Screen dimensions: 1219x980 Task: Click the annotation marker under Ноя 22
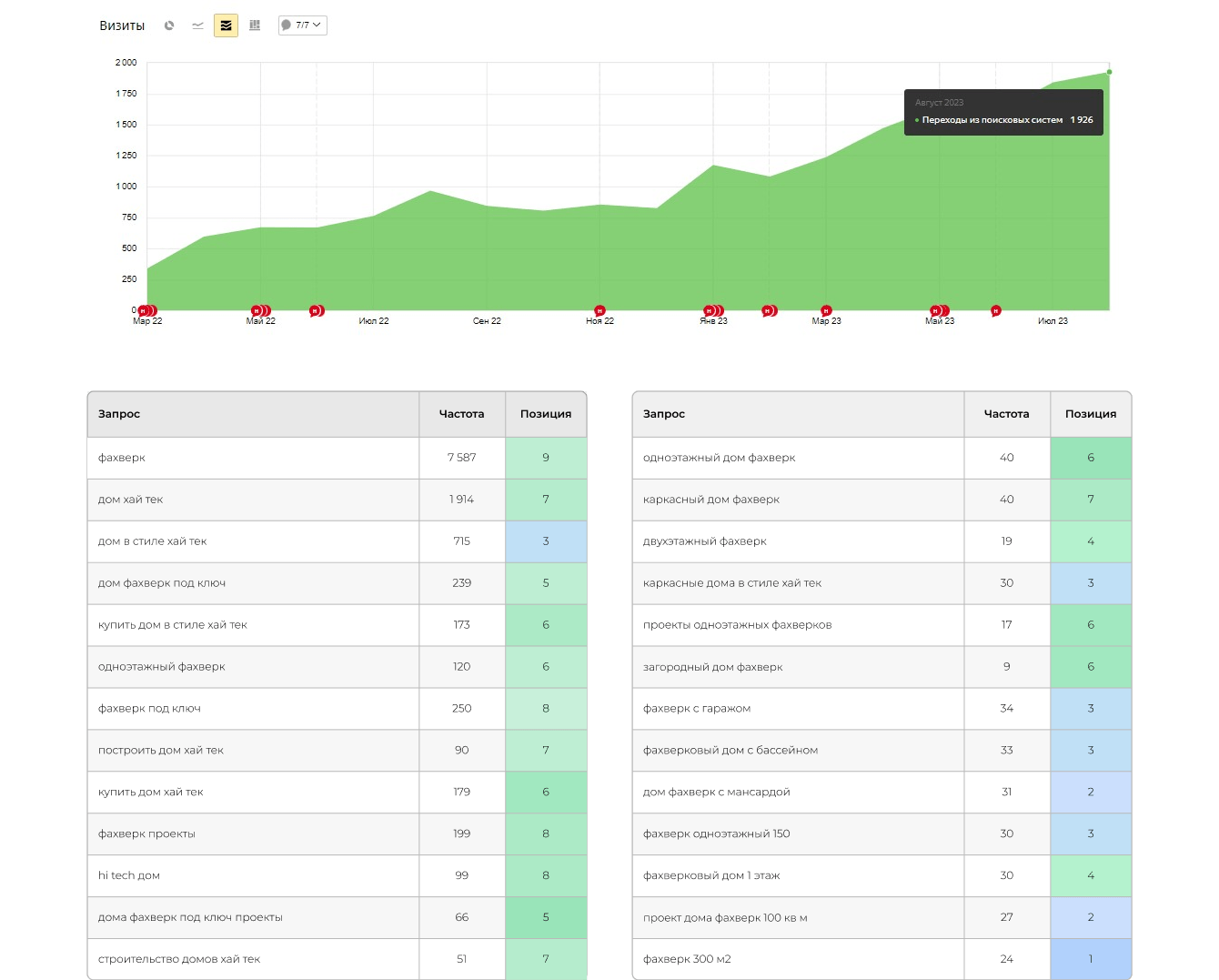[x=599, y=311]
